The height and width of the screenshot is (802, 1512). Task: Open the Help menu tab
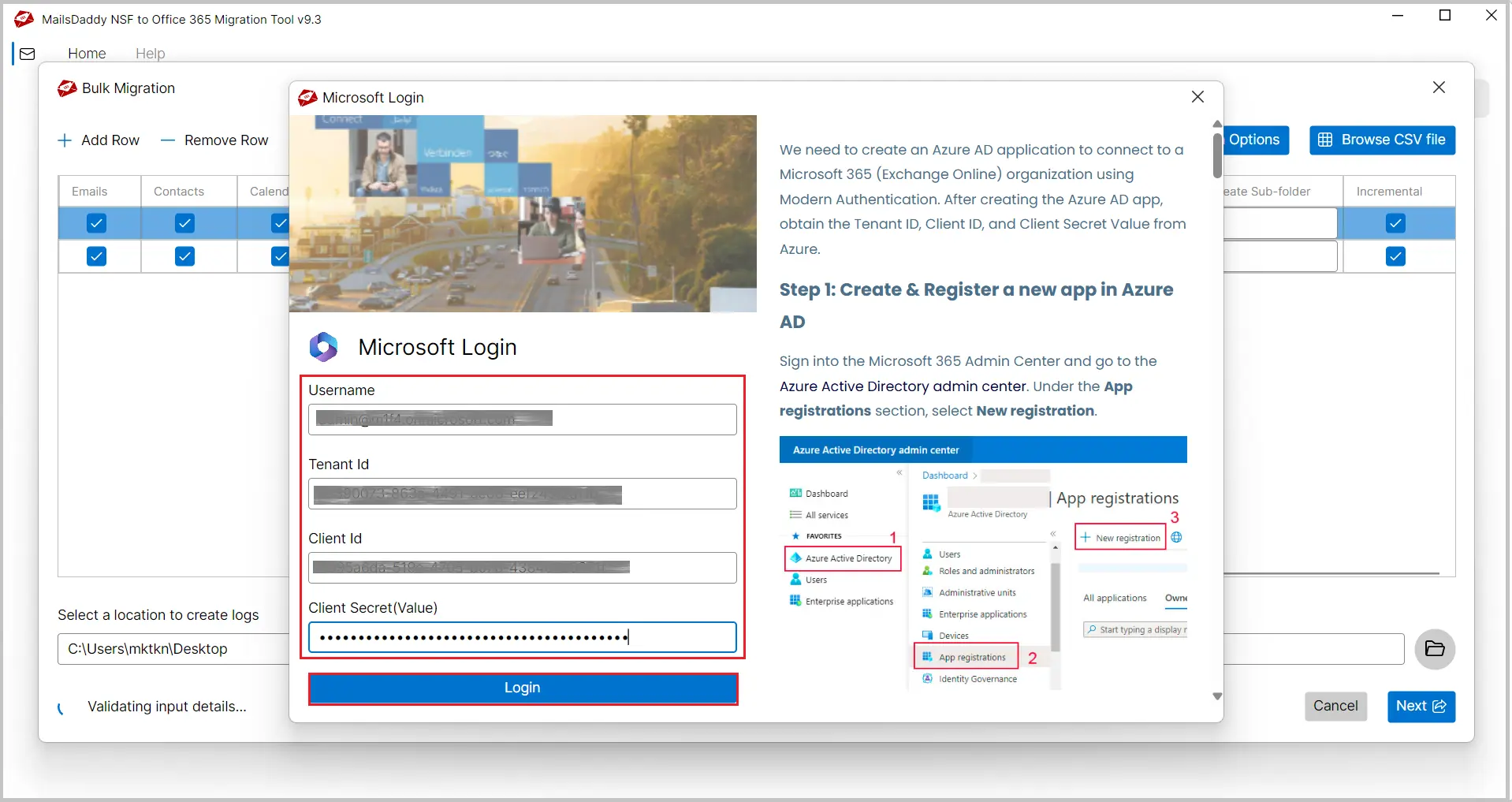tap(150, 54)
